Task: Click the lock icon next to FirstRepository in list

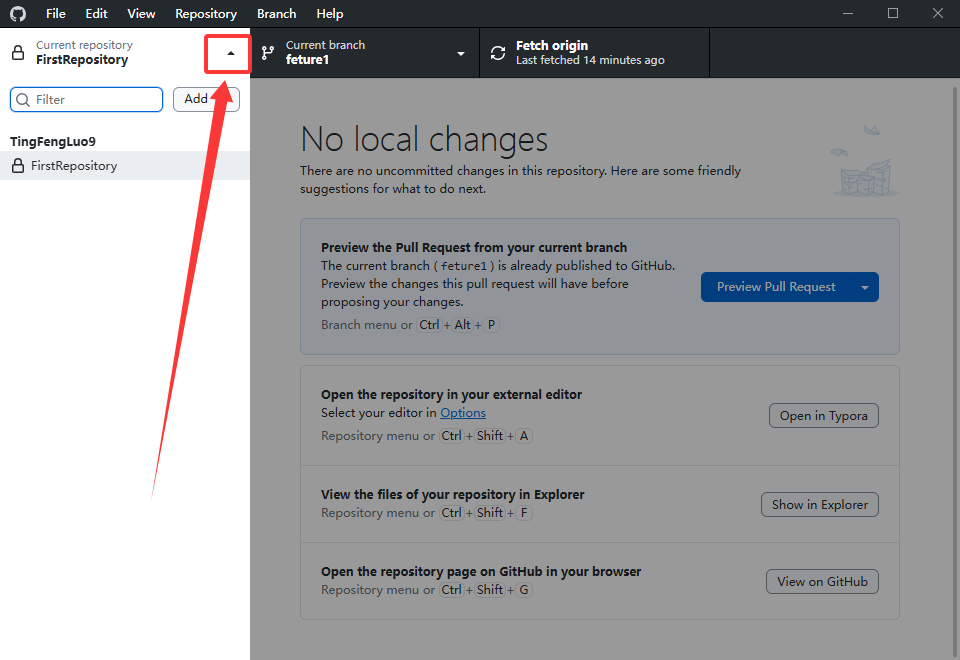Action: [x=18, y=166]
